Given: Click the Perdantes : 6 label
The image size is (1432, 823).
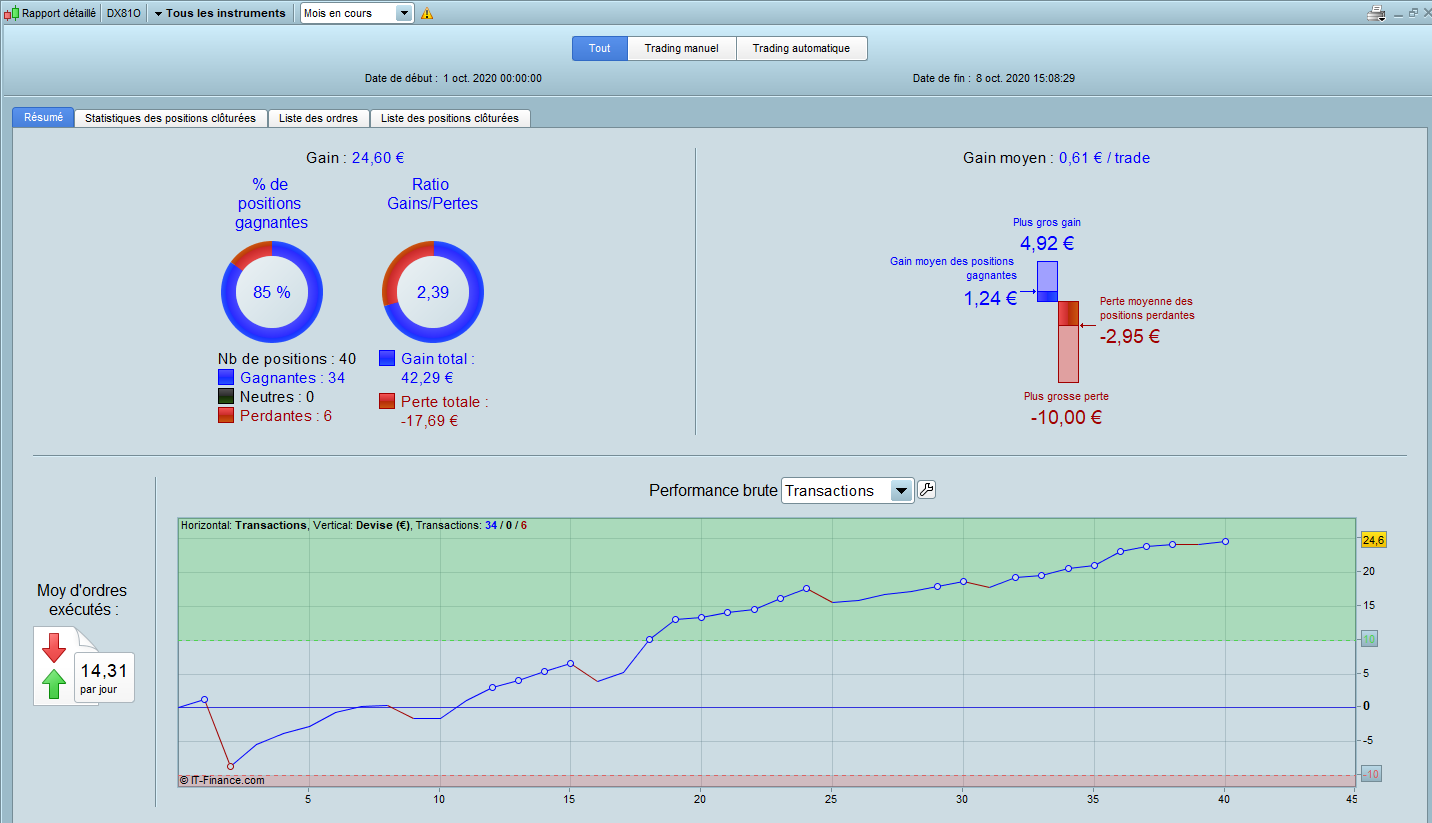Looking at the screenshot, I should (x=286, y=416).
